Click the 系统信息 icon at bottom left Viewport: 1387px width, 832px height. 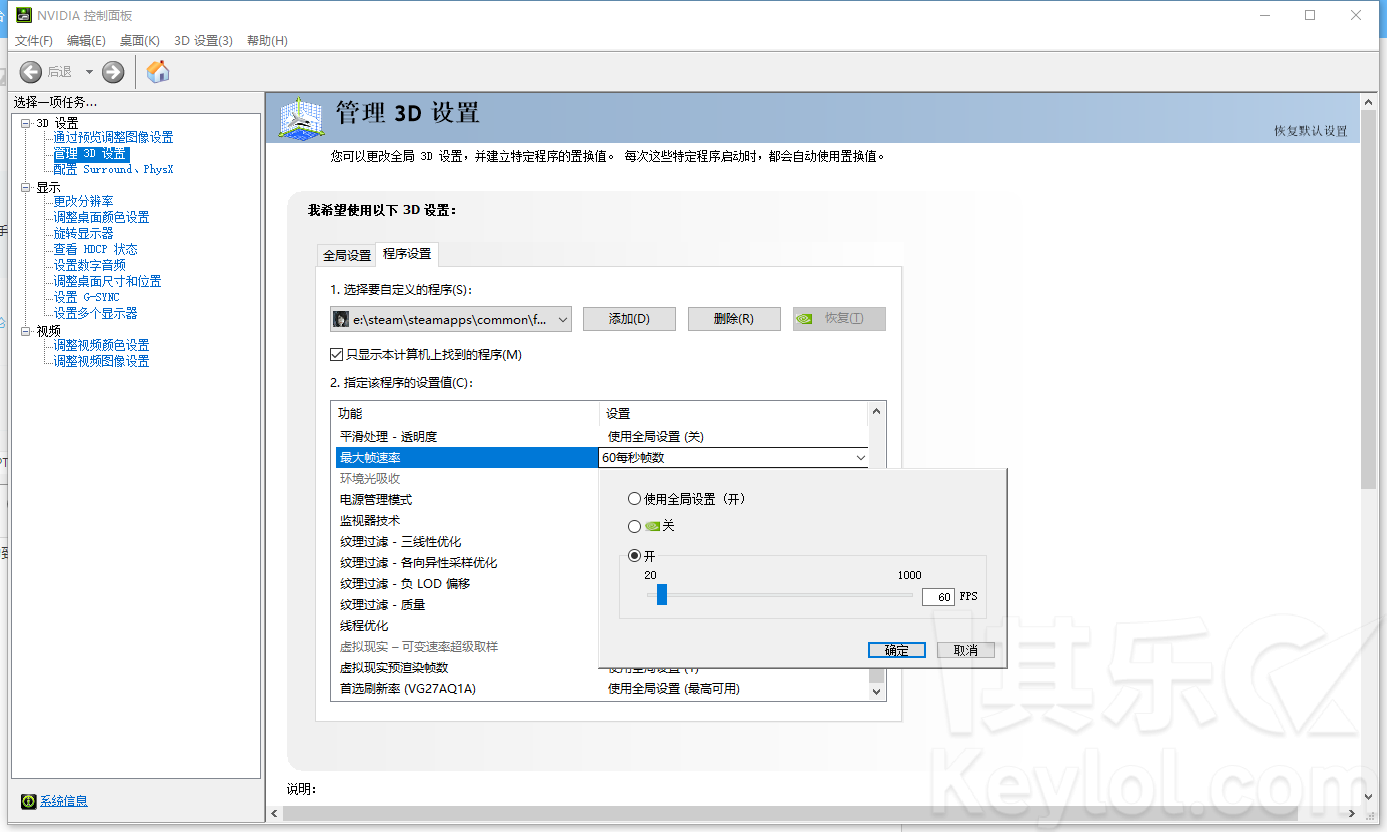tap(28, 801)
